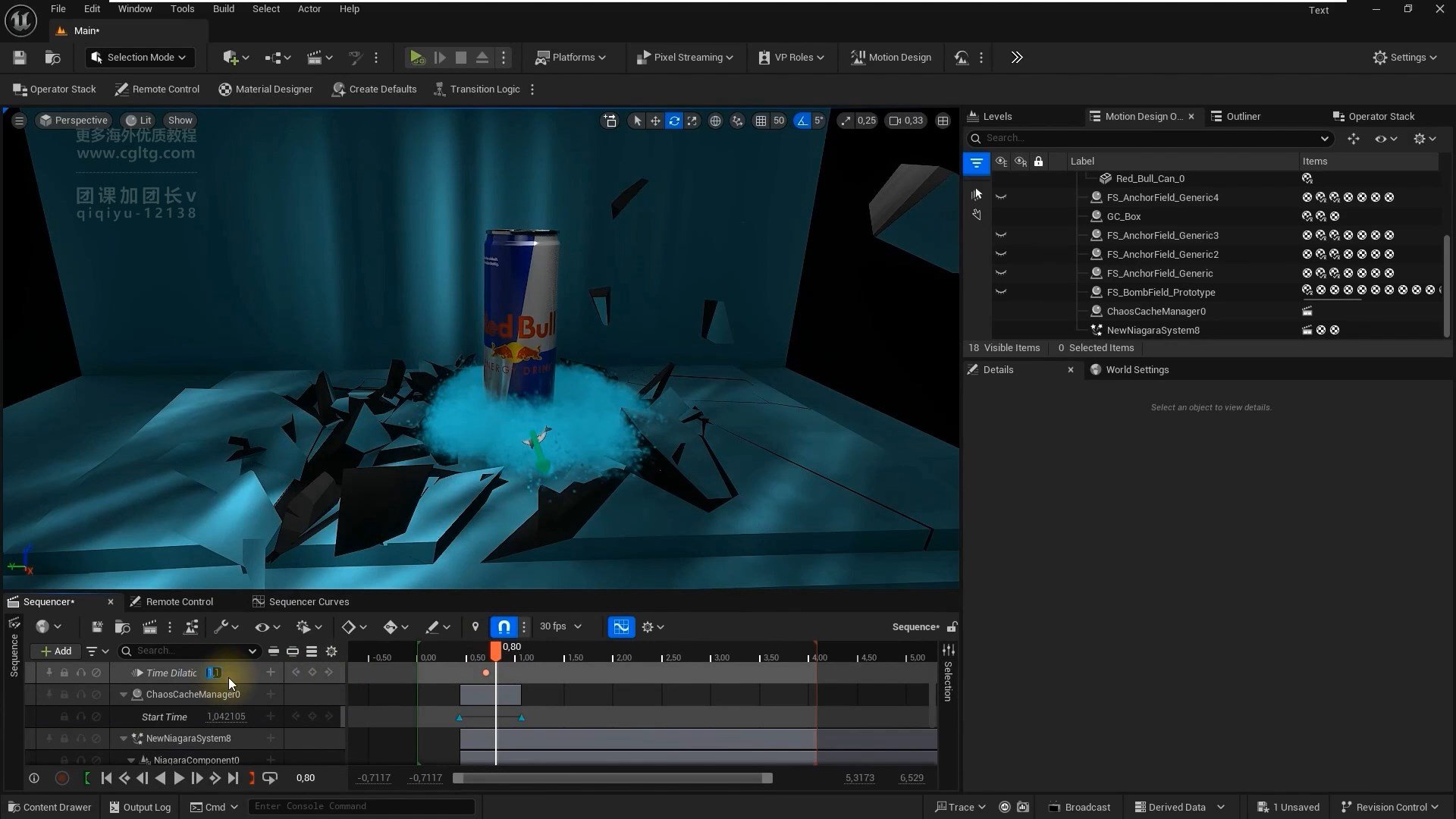Jump to the sequence end
This screenshot has width=1456, height=819.
click(233, 778)
